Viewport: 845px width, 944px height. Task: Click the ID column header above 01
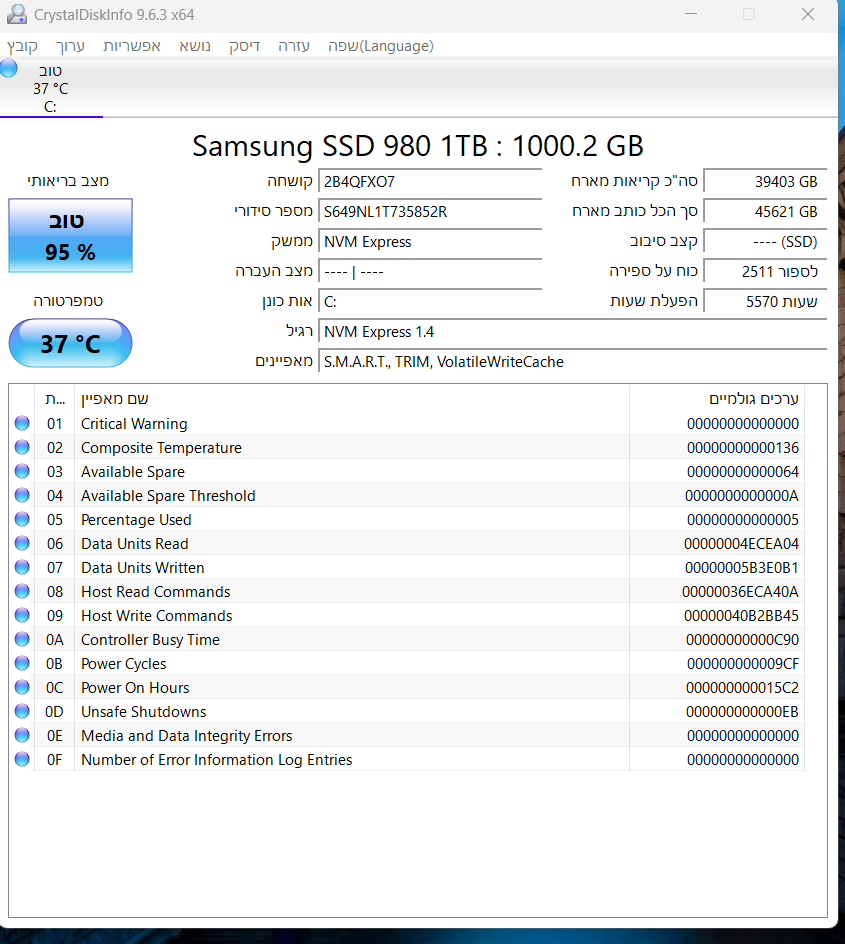click(55, 399)
